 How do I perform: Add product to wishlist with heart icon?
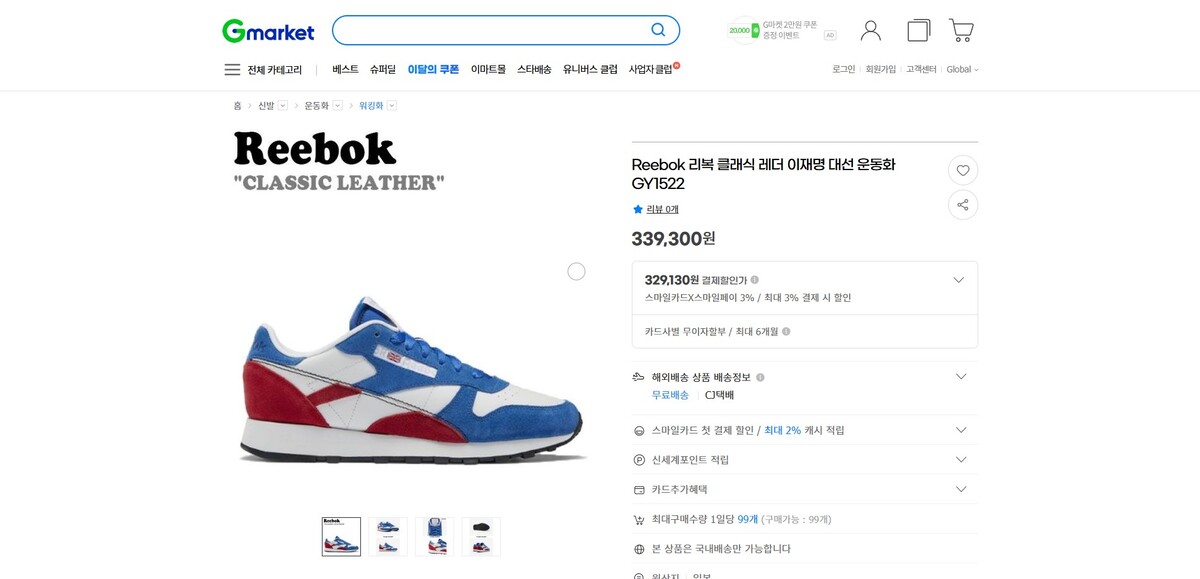[963, 170]
